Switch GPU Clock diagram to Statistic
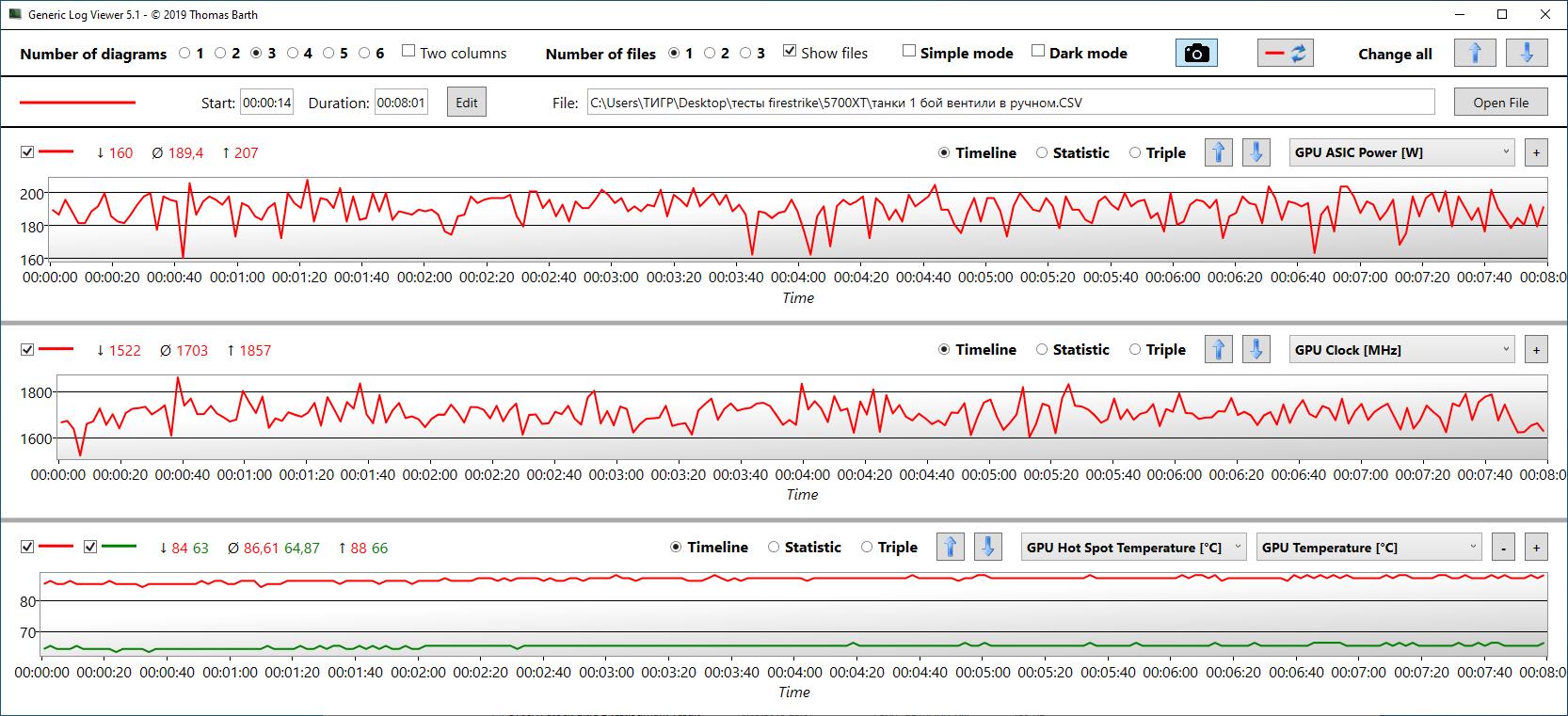 [x=1072, y=350]
